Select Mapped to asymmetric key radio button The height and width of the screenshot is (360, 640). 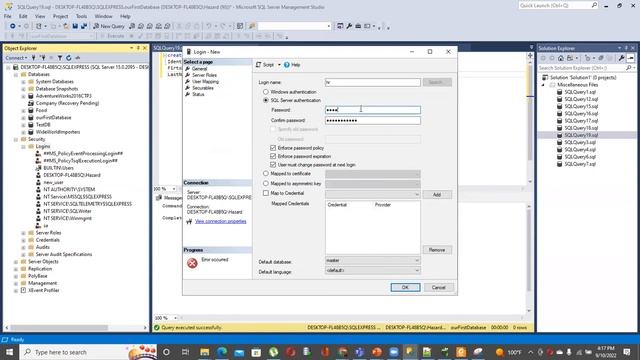[x=266, y=184]
